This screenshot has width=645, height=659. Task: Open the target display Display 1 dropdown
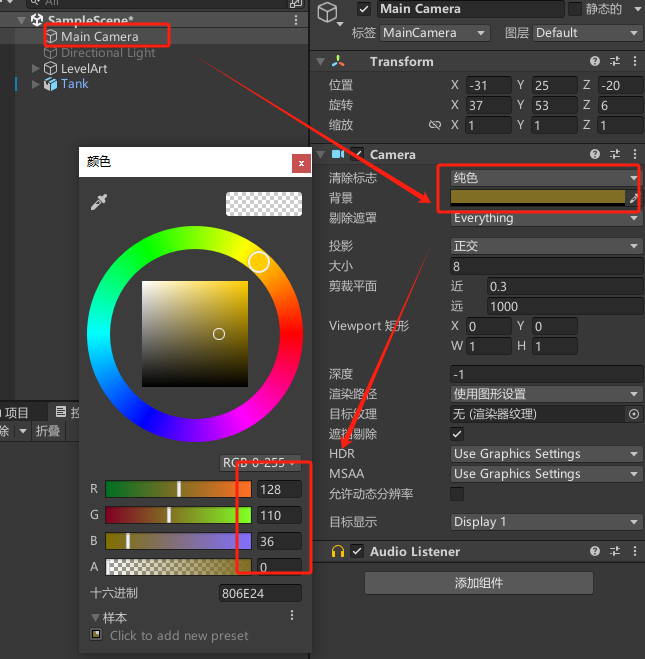[x=545, y=522]
